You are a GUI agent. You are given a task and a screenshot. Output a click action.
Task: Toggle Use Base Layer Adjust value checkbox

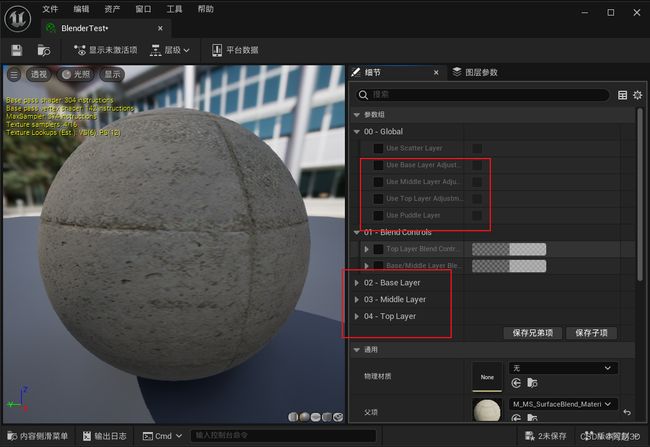(x=477, y=165)
